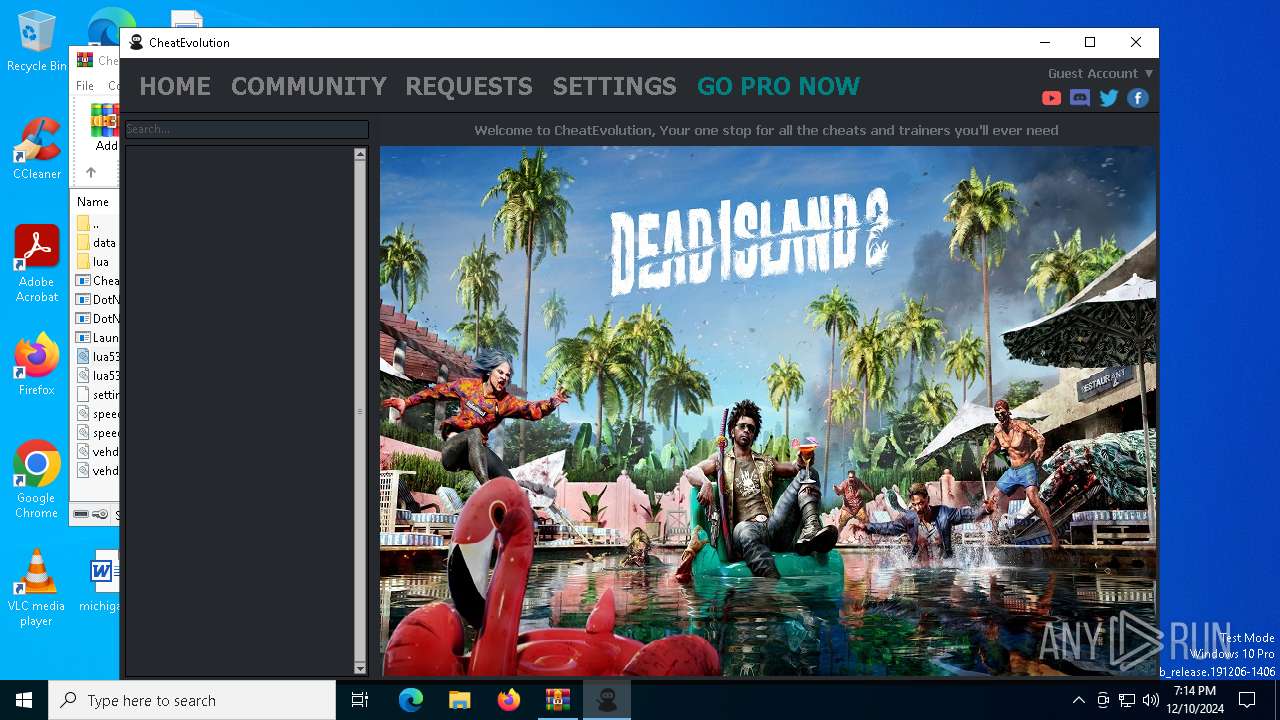Launch CCleaner from the desktop
This screenshot has height=720, width=1280.
pyautogui.click(x=37, y=148)
